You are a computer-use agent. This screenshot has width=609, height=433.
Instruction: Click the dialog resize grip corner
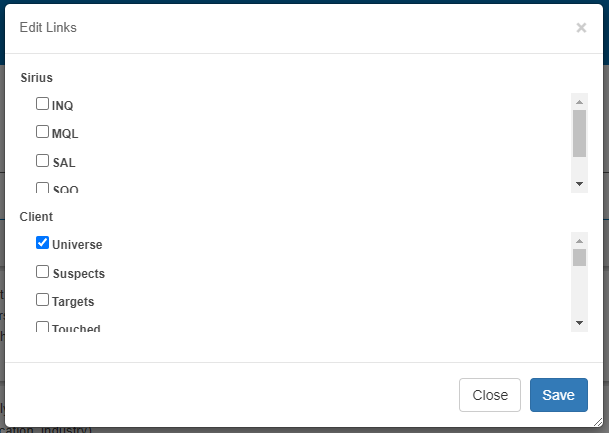click(x=598, y=423)
